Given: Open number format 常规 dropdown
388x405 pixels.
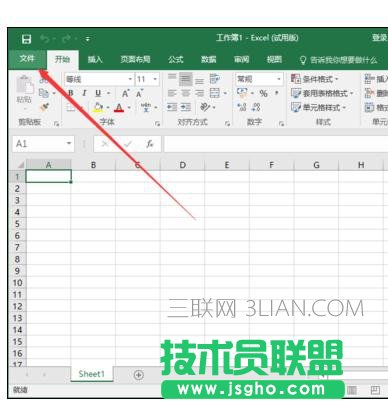Looking at the screenshot, I should coord(279,79).
